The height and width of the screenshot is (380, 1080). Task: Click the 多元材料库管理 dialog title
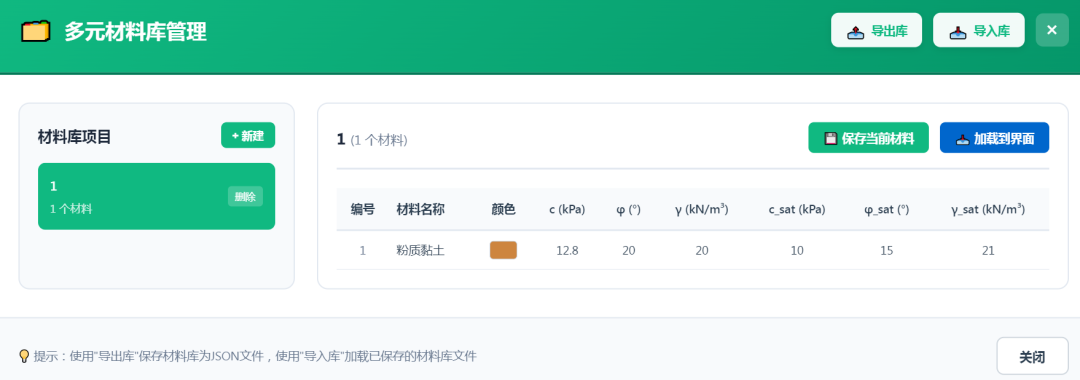135,32
